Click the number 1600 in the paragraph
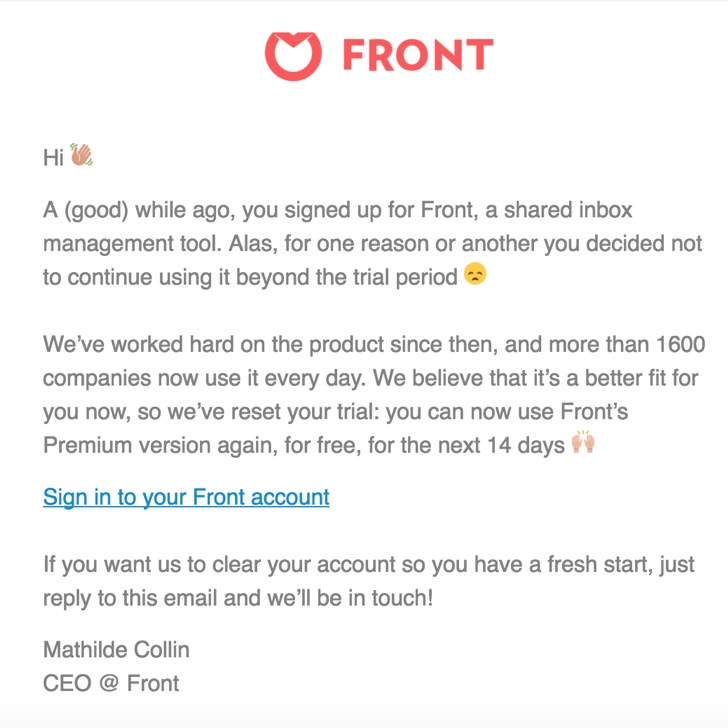The height and width of the screenshot is (728, 728). [x=681, y=344]
